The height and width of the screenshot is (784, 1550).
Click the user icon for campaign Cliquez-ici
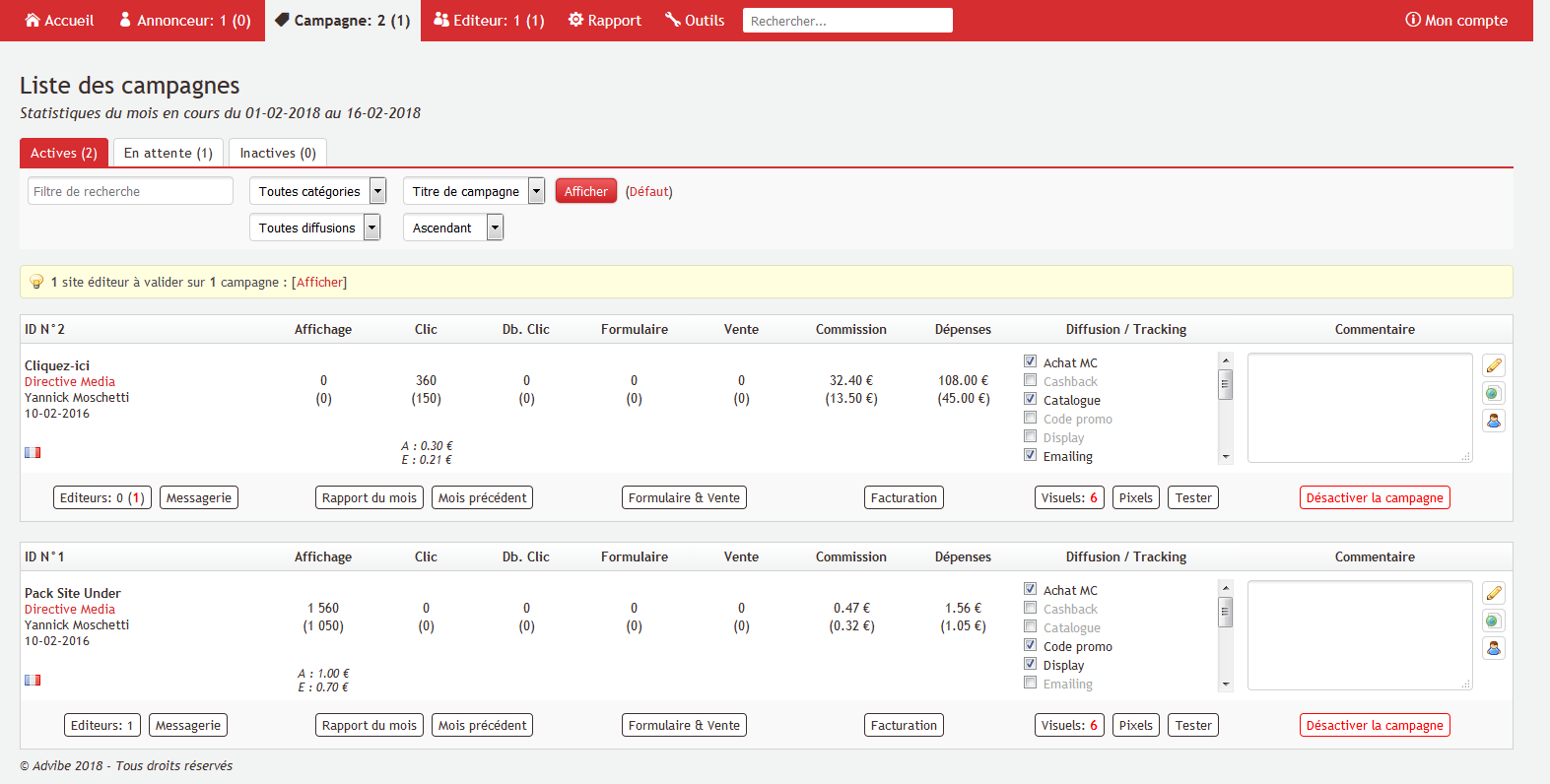pos(1494,421)
